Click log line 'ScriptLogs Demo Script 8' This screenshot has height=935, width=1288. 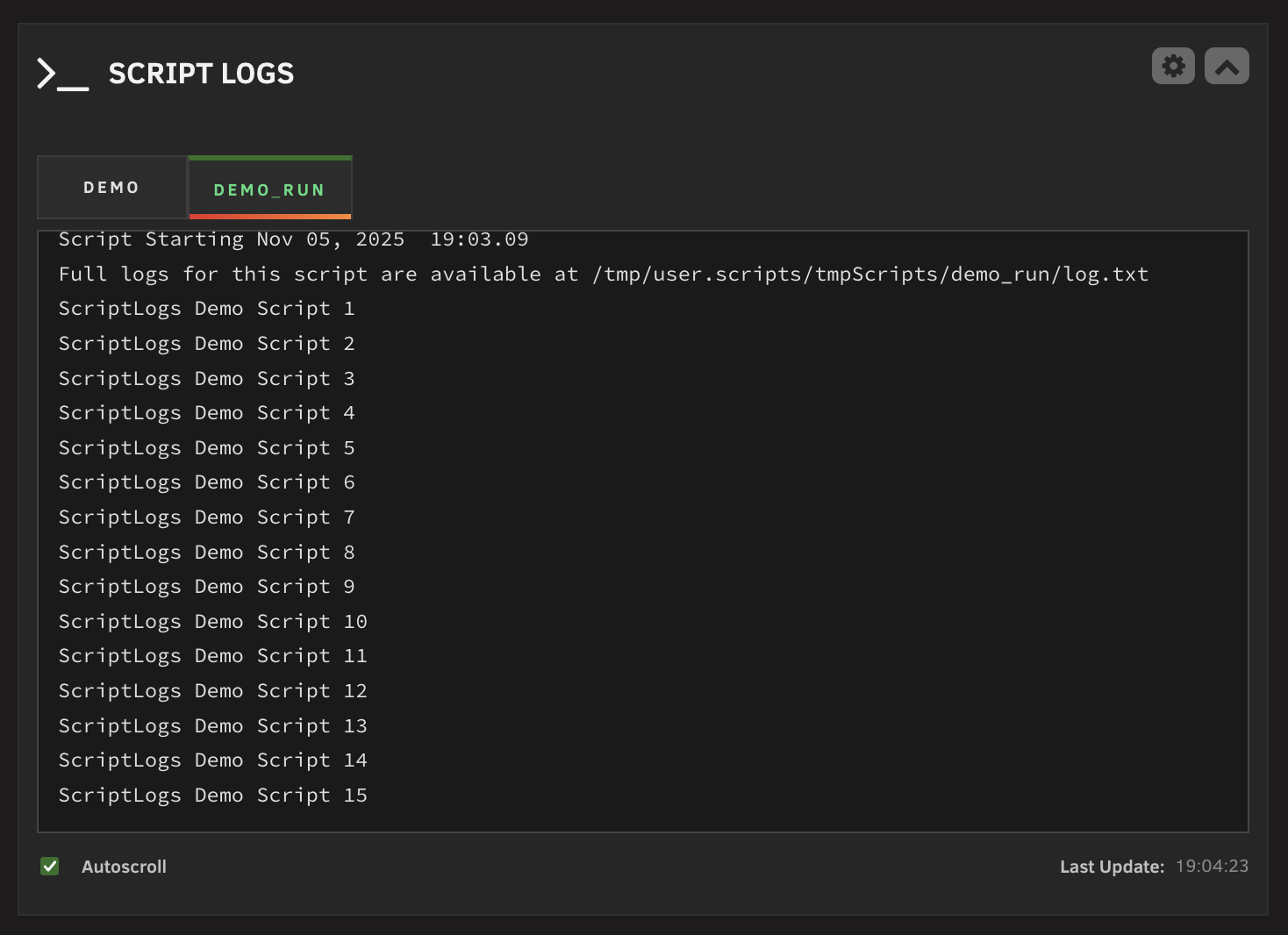pyautogui.click(x=206, y=553)
